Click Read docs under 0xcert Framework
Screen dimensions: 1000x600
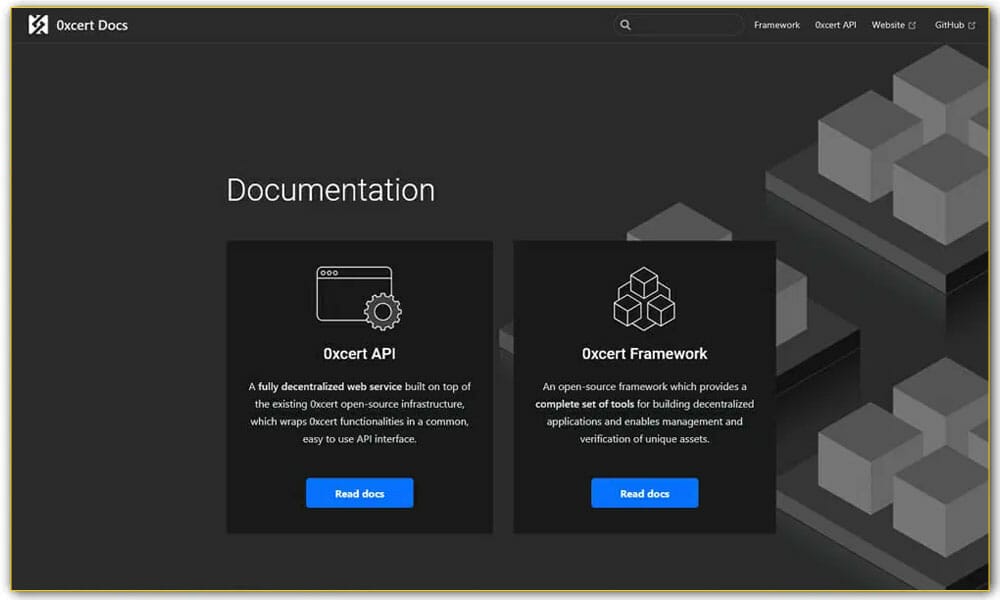[x=644, y=493]
